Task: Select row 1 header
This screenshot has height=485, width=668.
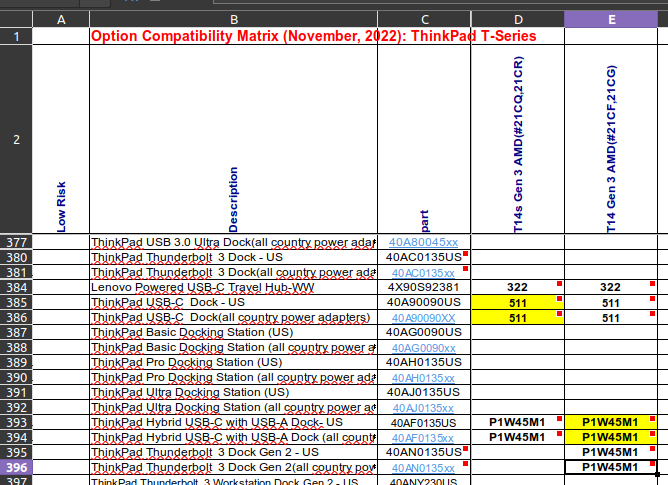Action: pos(16,36)
